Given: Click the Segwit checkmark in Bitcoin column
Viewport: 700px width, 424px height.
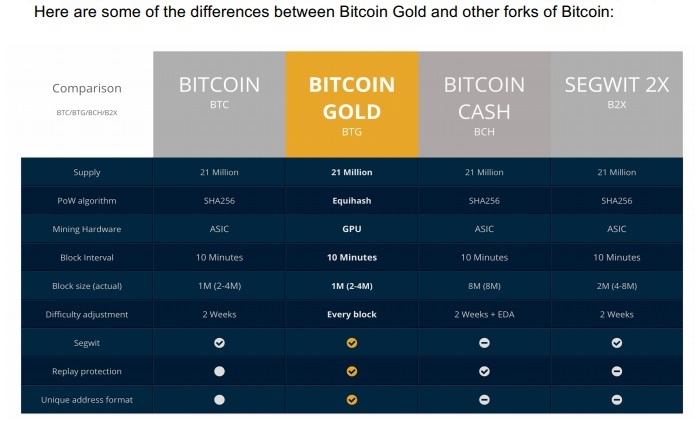Looking at the screenshot, I should pyautogui.click(x=219, y=343).
